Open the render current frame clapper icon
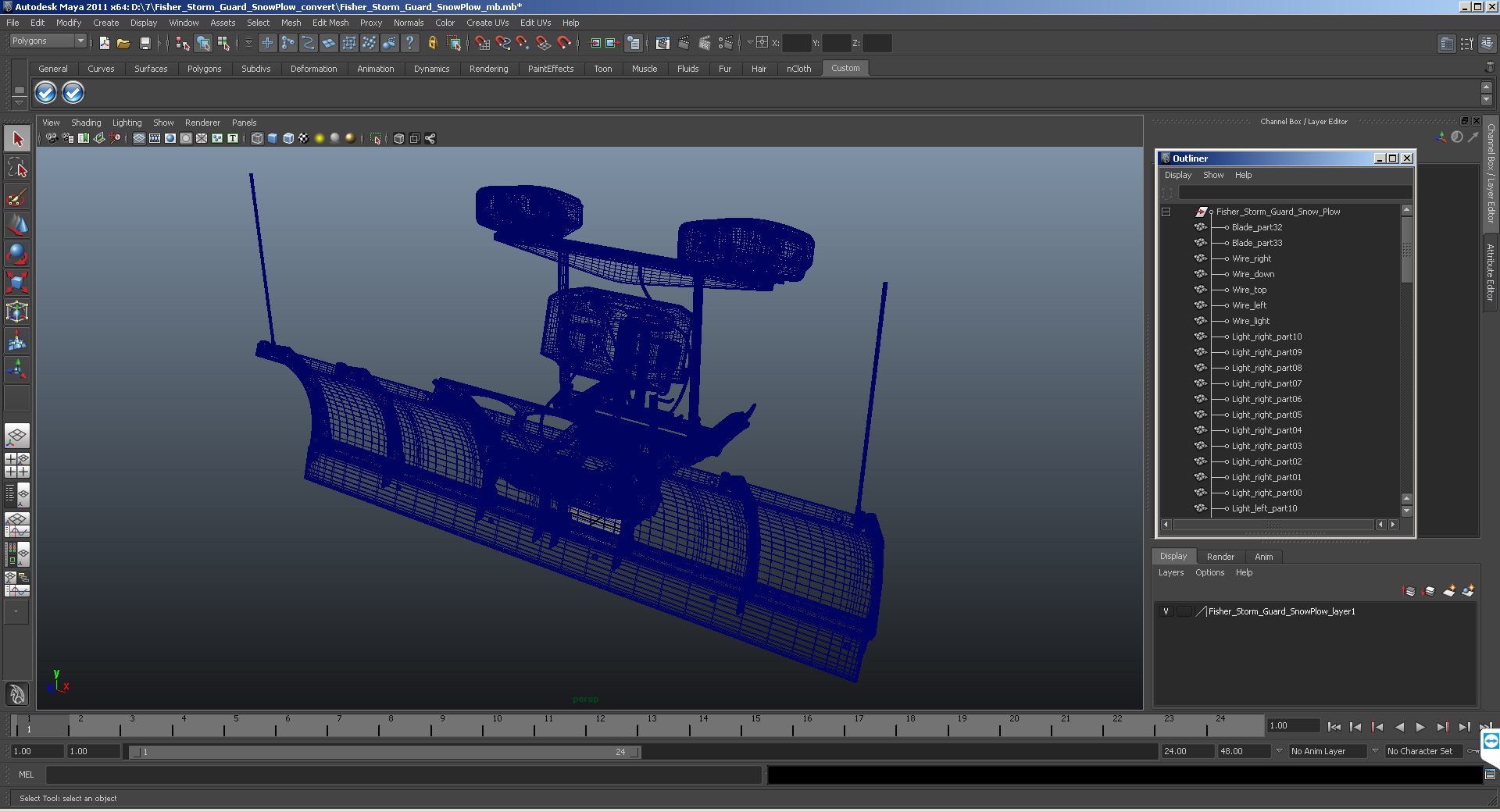The width and height of the screenshot is (1500, 812). (684, 43)
